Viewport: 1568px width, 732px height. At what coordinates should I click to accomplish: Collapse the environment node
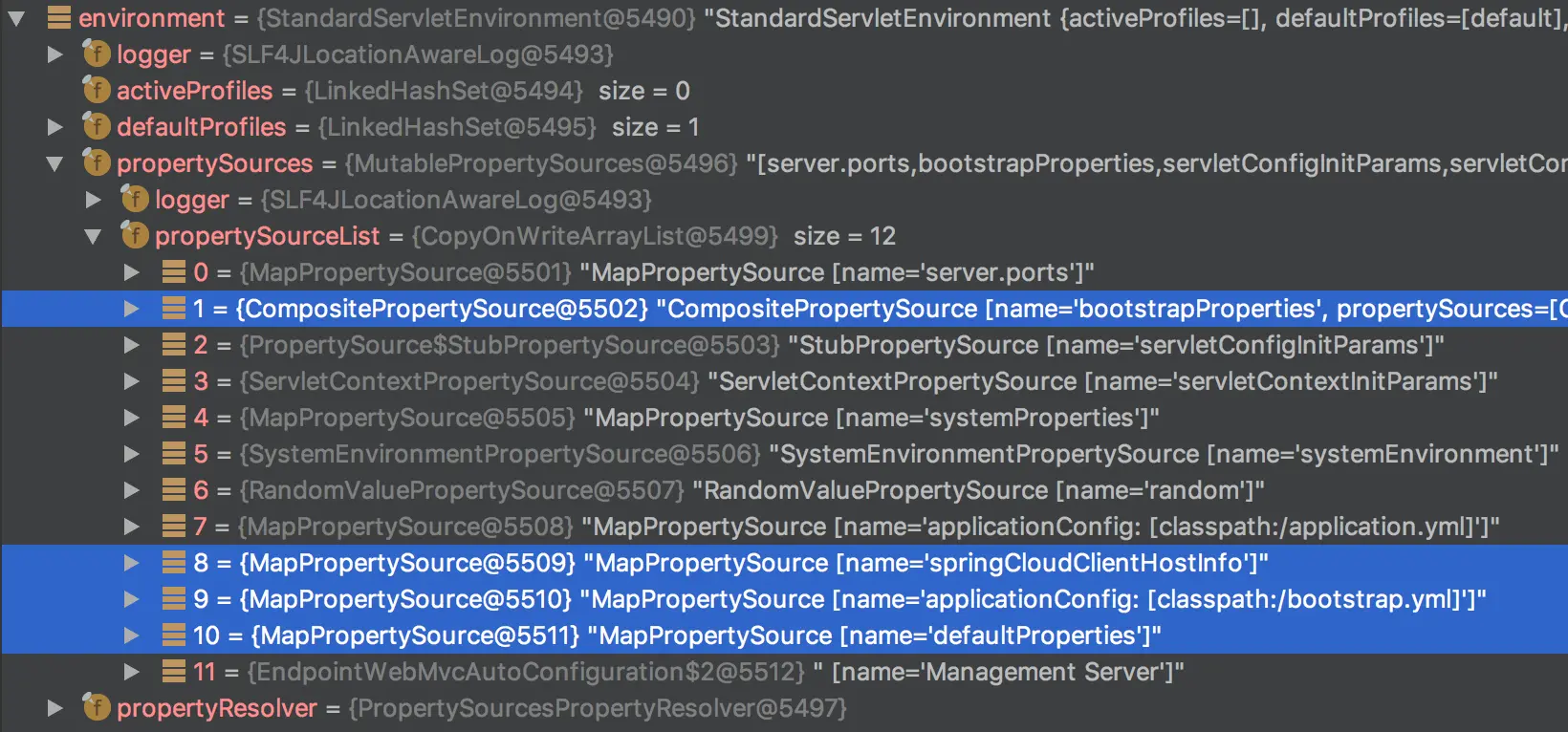(x=17, y=18)
